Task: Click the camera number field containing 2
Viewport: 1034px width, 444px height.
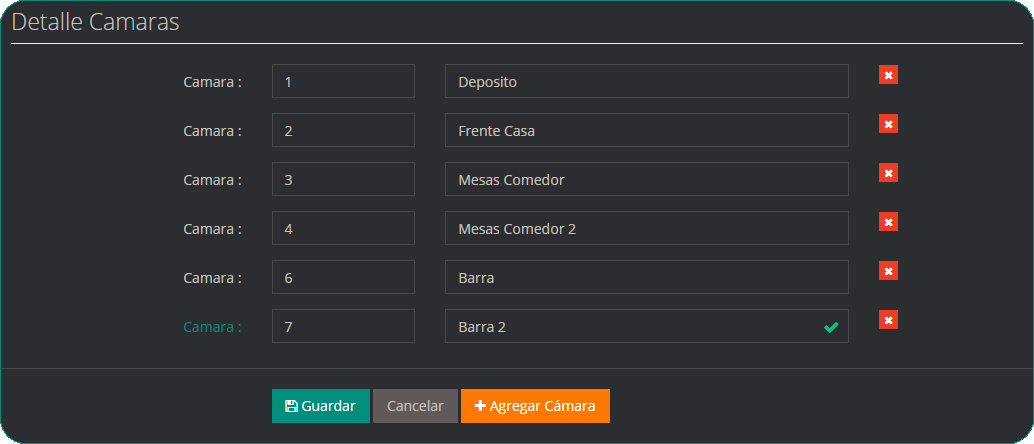Action: click(x=343, y=131)
